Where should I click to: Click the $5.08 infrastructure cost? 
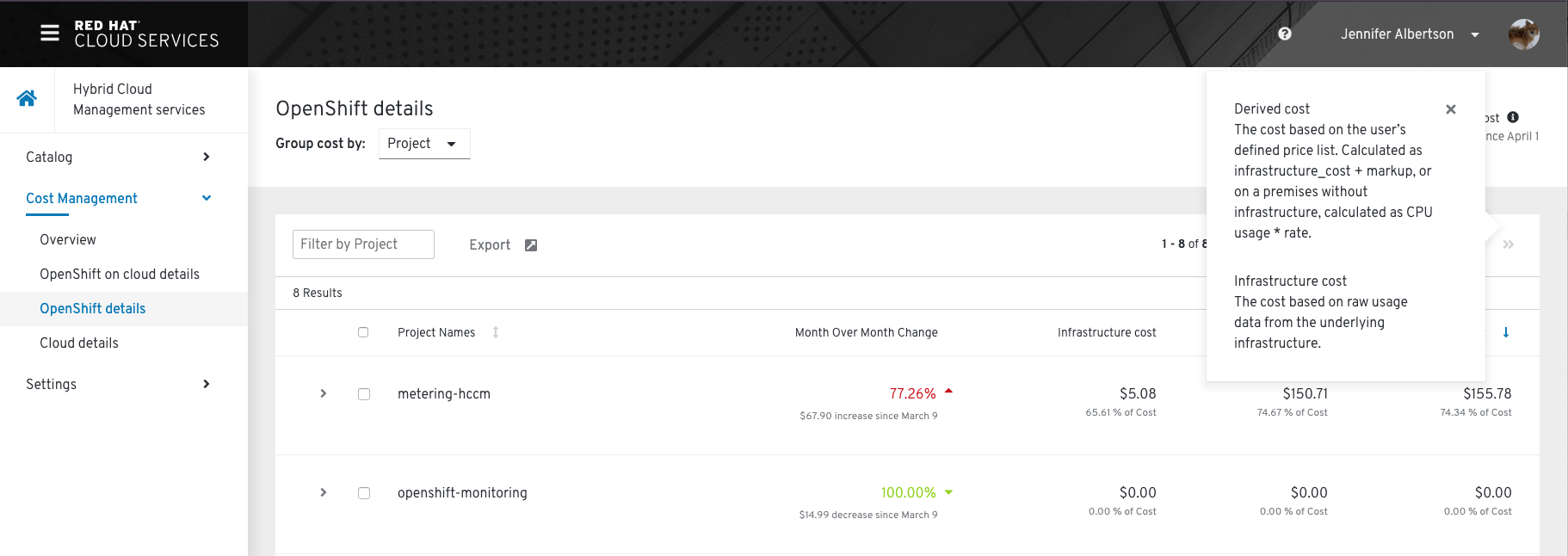coord(1138,393)
